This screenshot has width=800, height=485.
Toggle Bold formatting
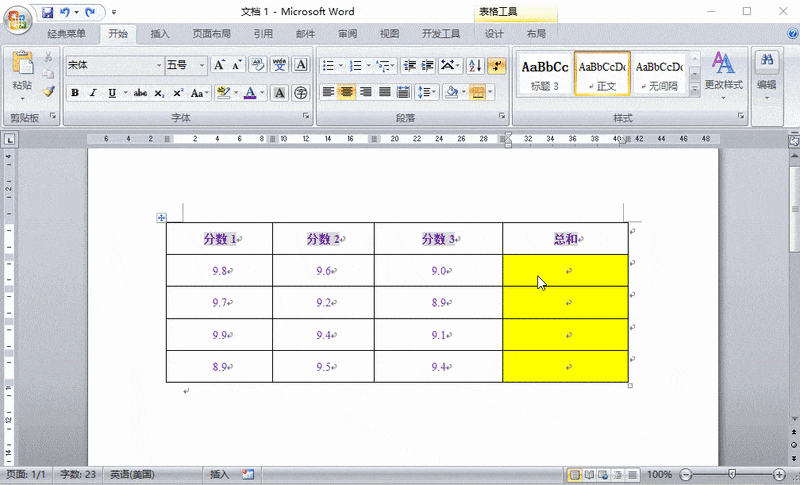[x=75, y=93]
